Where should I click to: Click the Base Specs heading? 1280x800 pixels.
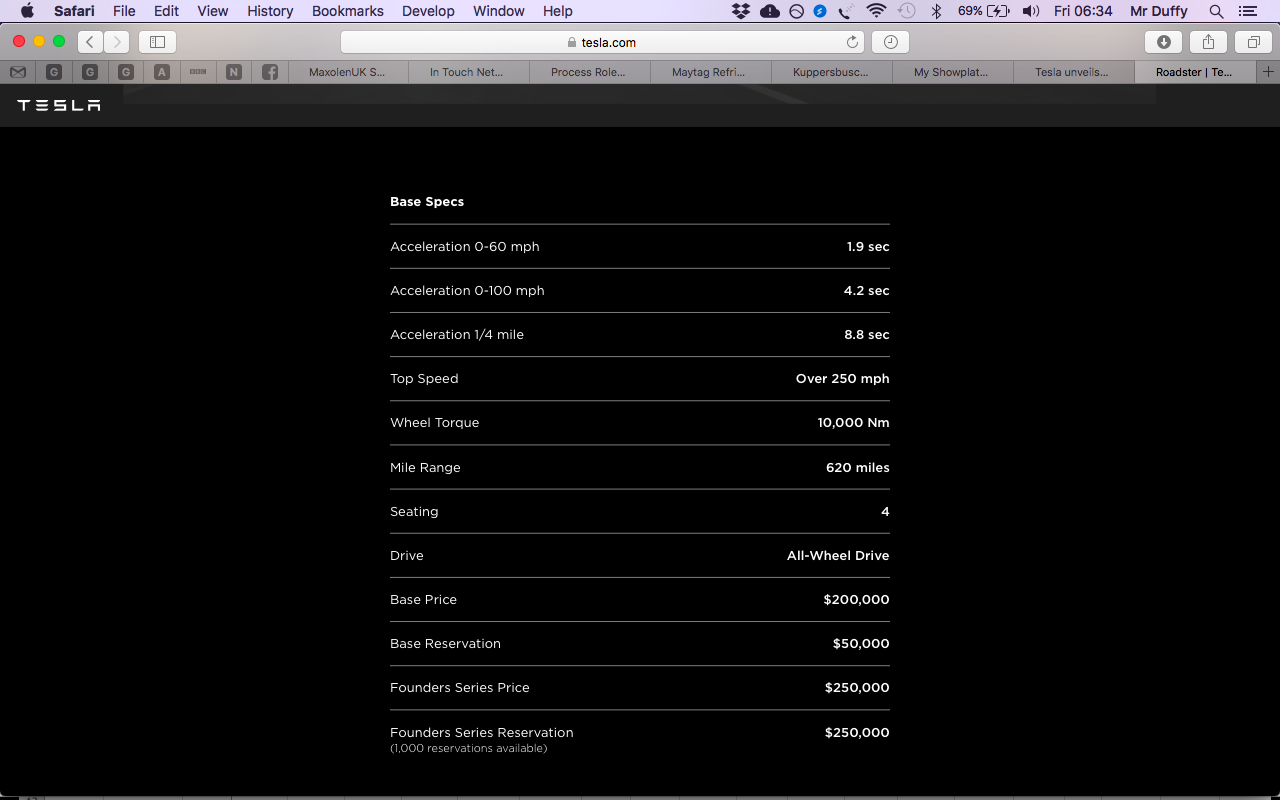[x=427, y=202]
